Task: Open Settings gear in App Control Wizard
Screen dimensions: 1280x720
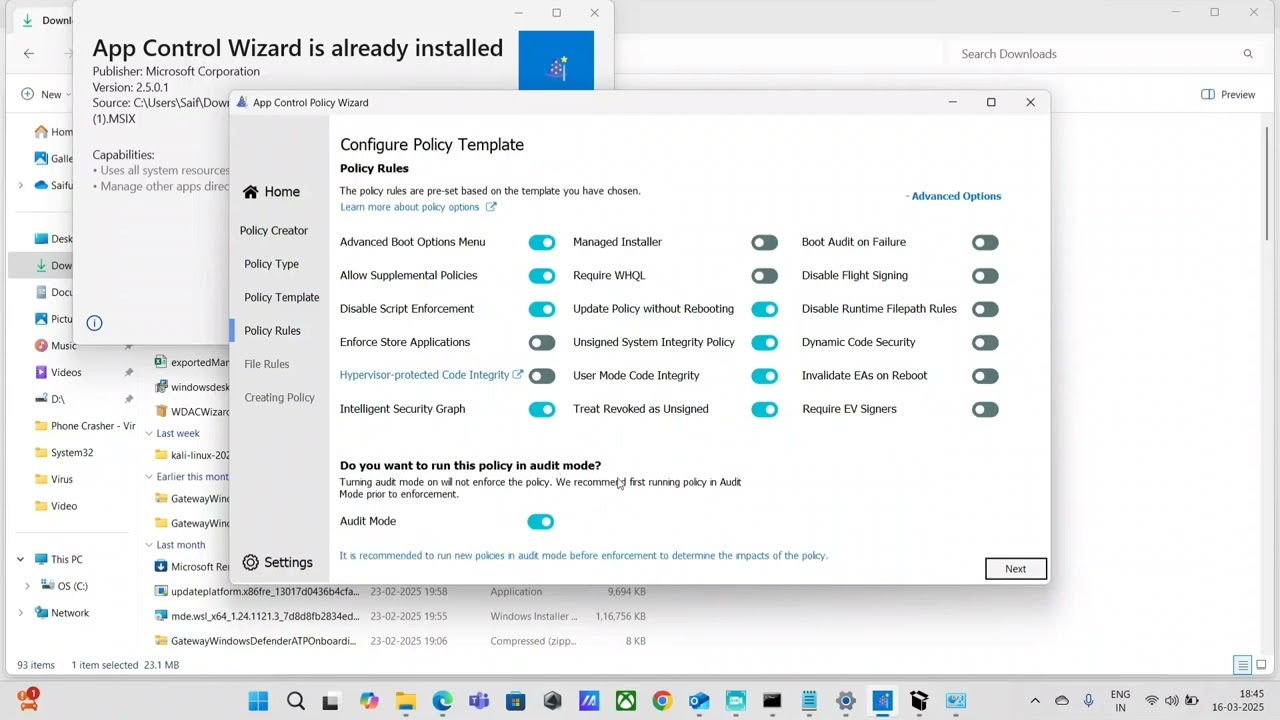Action: click(x=250, y=563)
